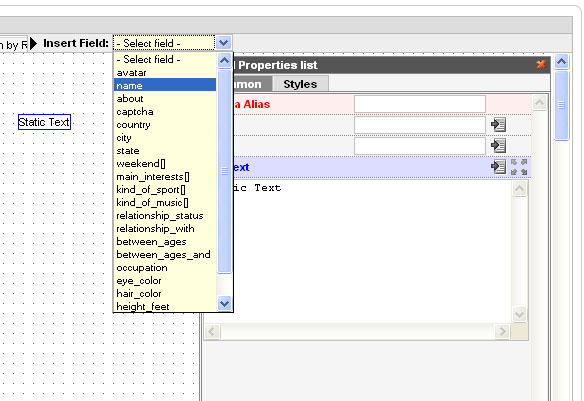Choose 'state' from the field list

point(165,150)
